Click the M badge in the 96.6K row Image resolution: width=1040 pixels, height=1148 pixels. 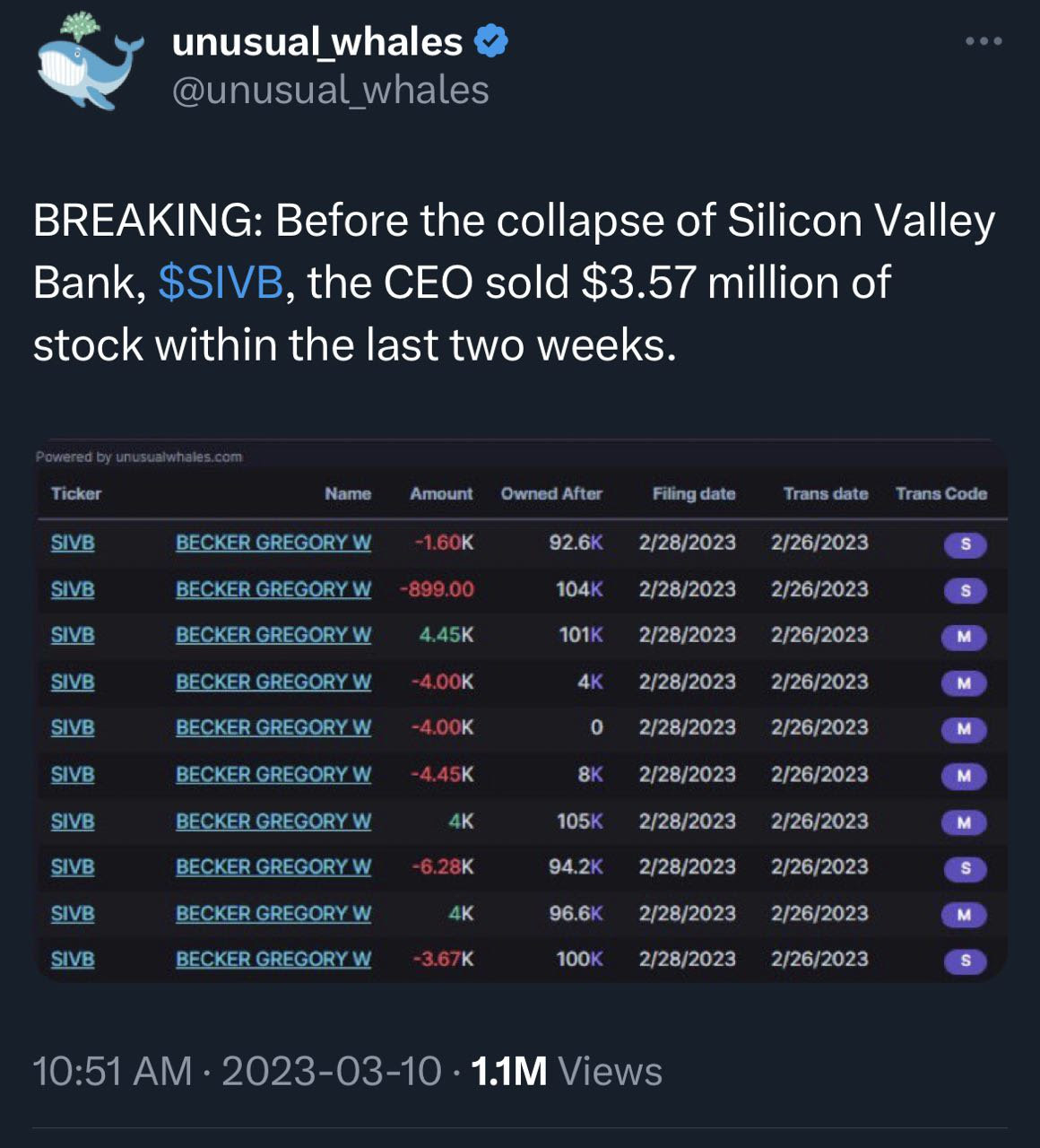click(x=964, y=915)
